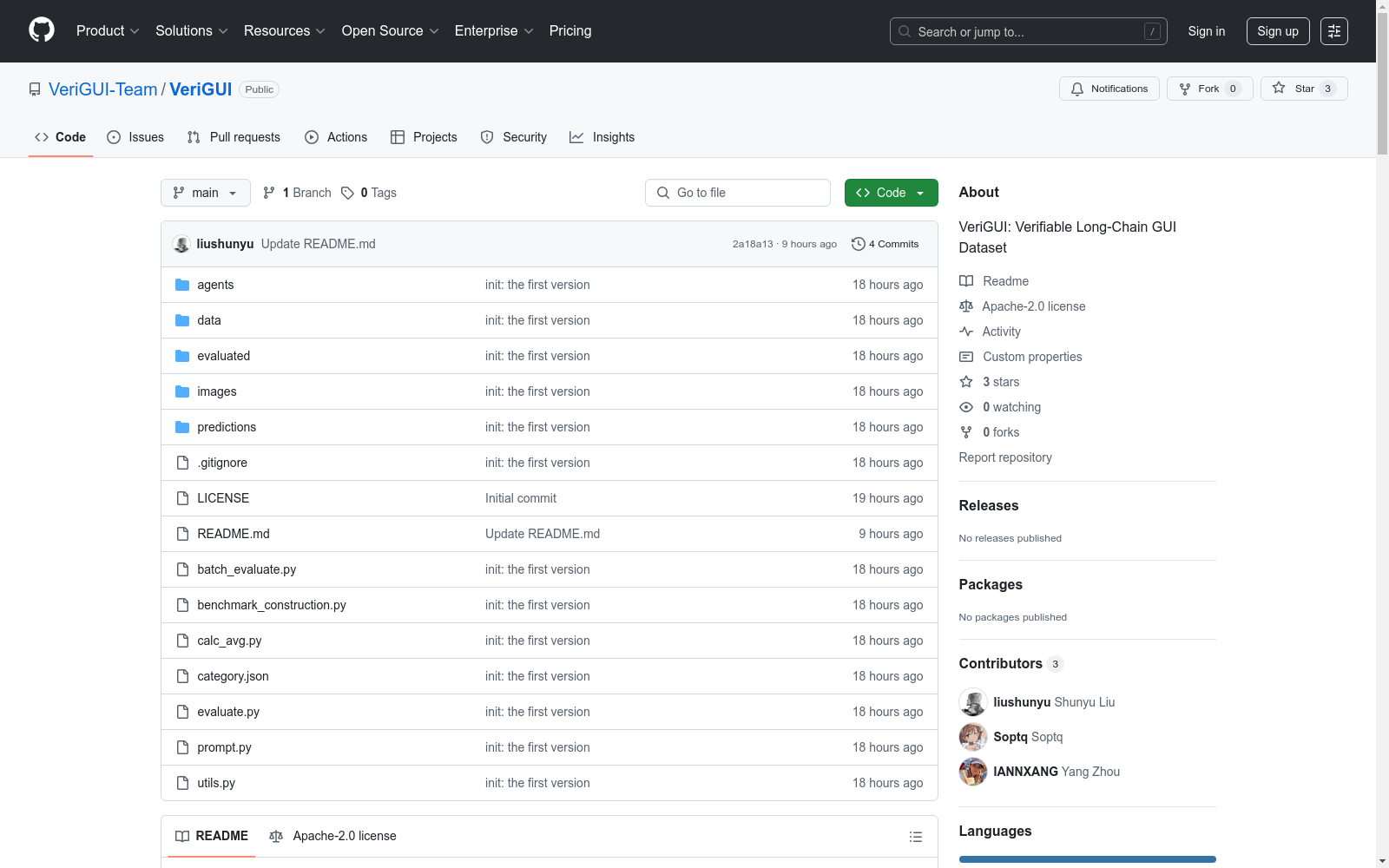
Task: Click the LICENSE file icon
Action: 182,498
